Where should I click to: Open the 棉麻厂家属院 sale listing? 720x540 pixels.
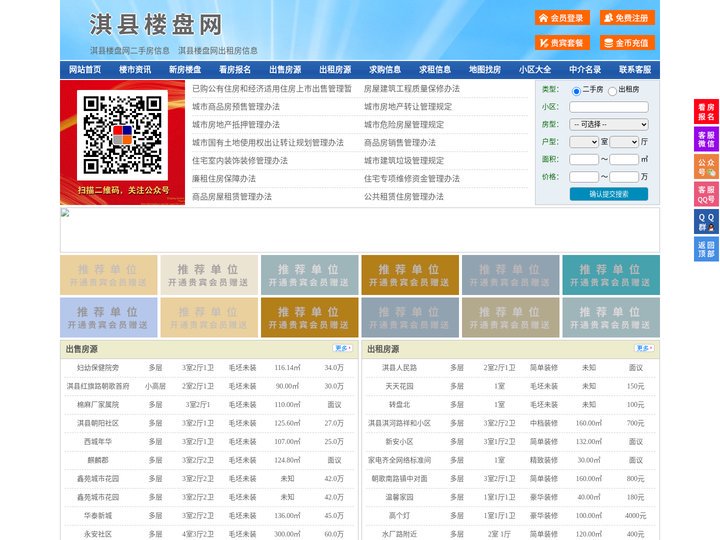[x=98, y=405]
